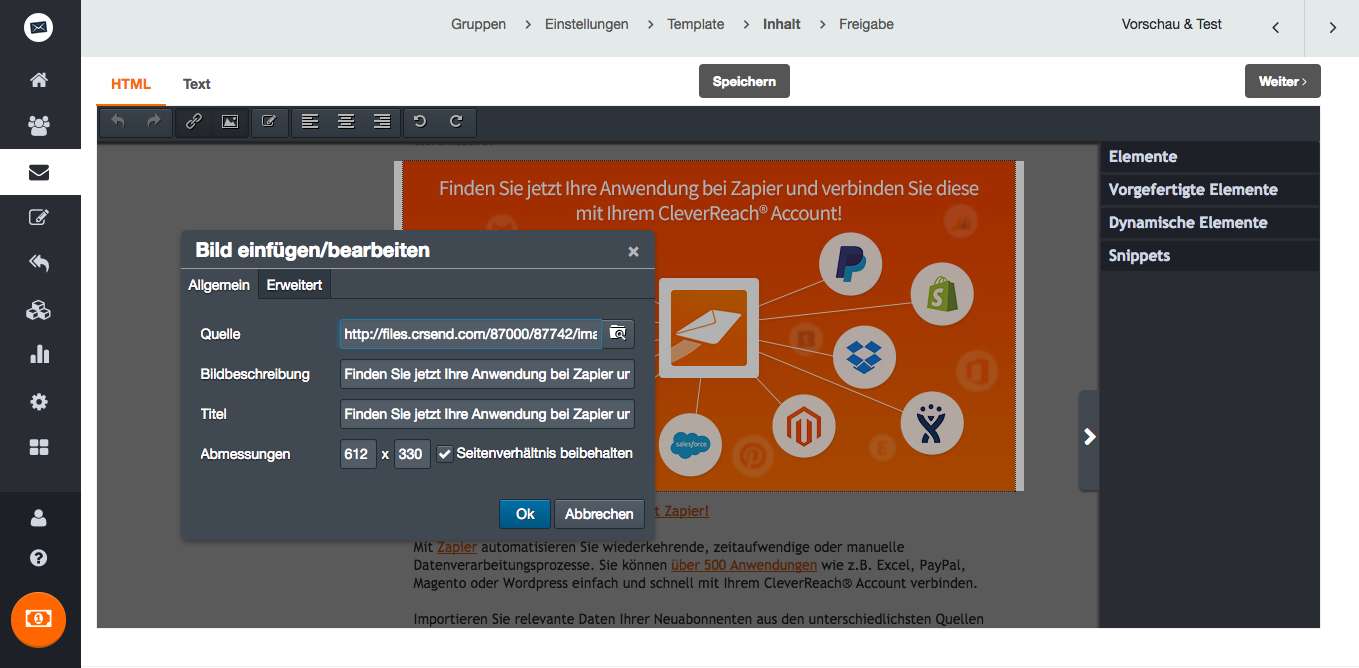Open the help question mark icon
The width and height of the screenshot is (1359, 668).
(x=39, y=558)
